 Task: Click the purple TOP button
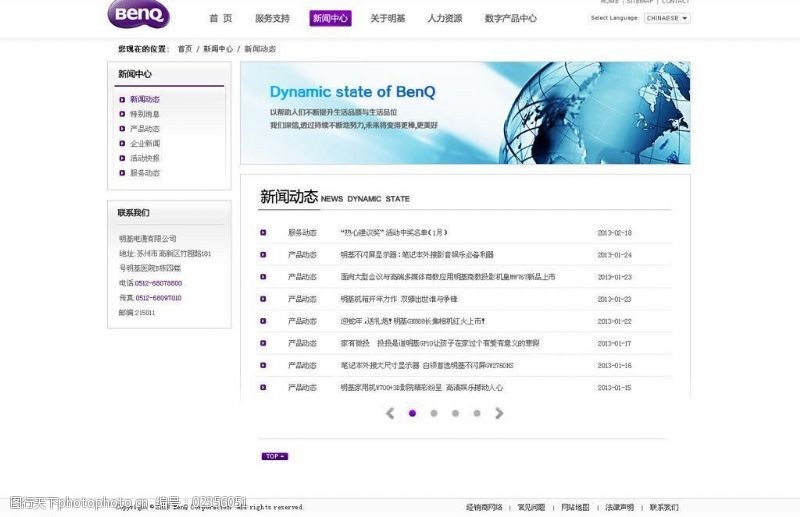pyautogui.click(x=275, y=456)
